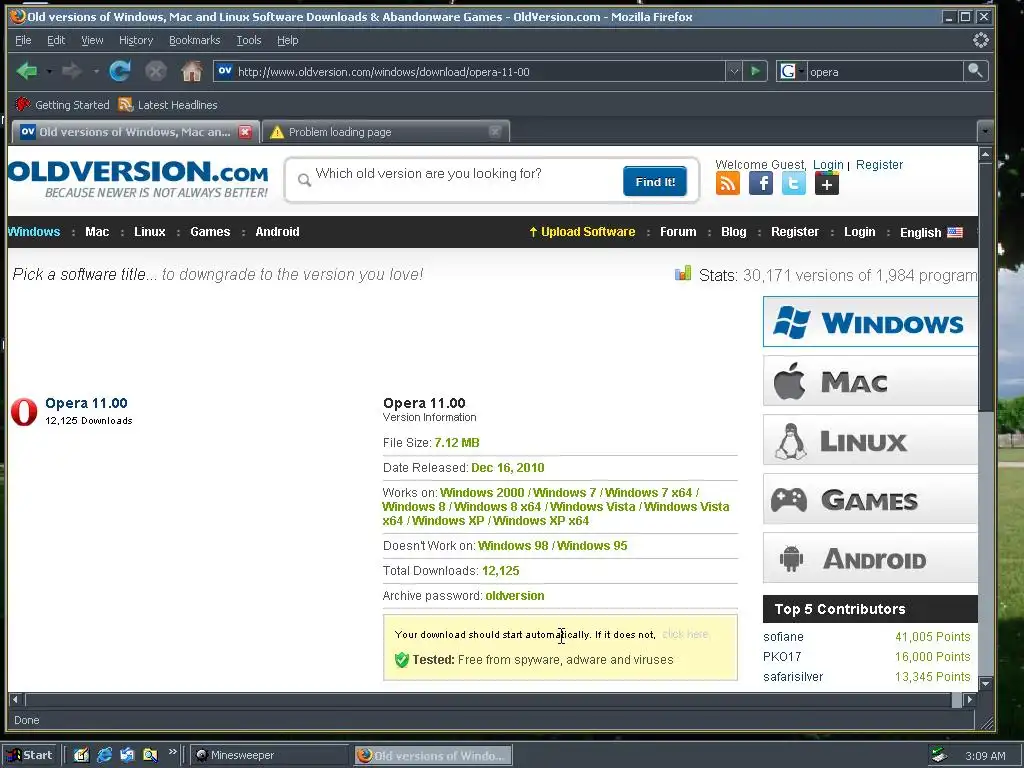This screenshot has height=768, width=1024.
Task: Click the Find It! button
Action: click(654, 182)
